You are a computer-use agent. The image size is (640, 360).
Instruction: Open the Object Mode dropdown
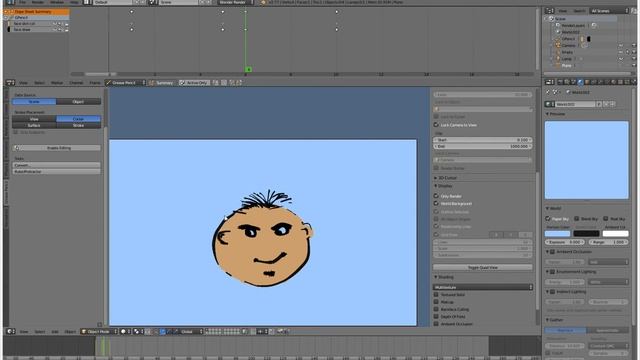click(99, 331)
